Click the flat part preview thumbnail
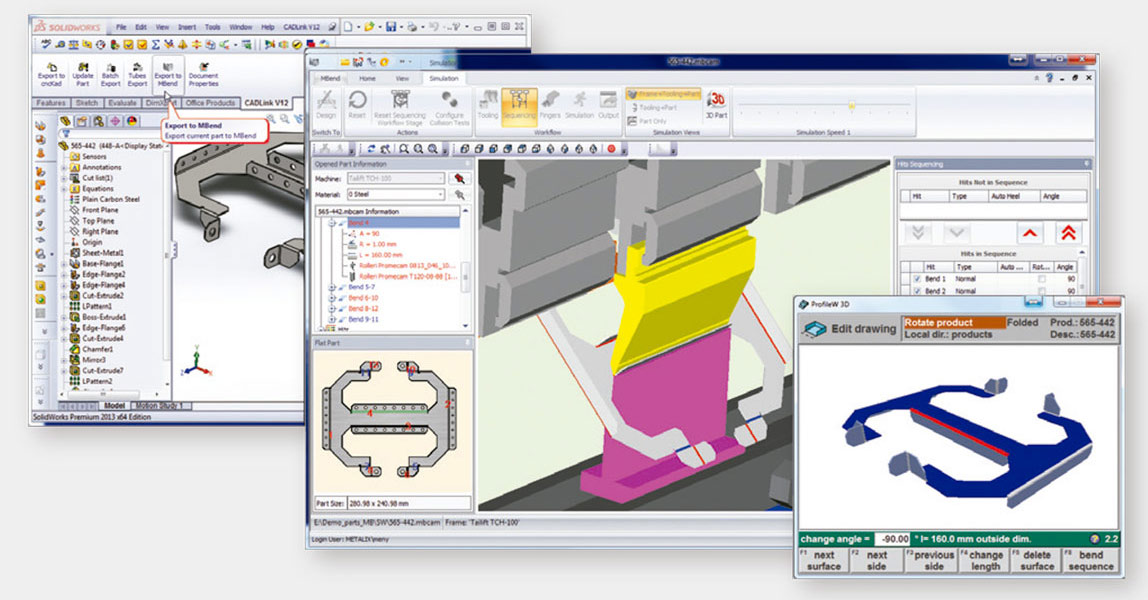Screen dimensions: 1148x600 (x=392, y=420)
